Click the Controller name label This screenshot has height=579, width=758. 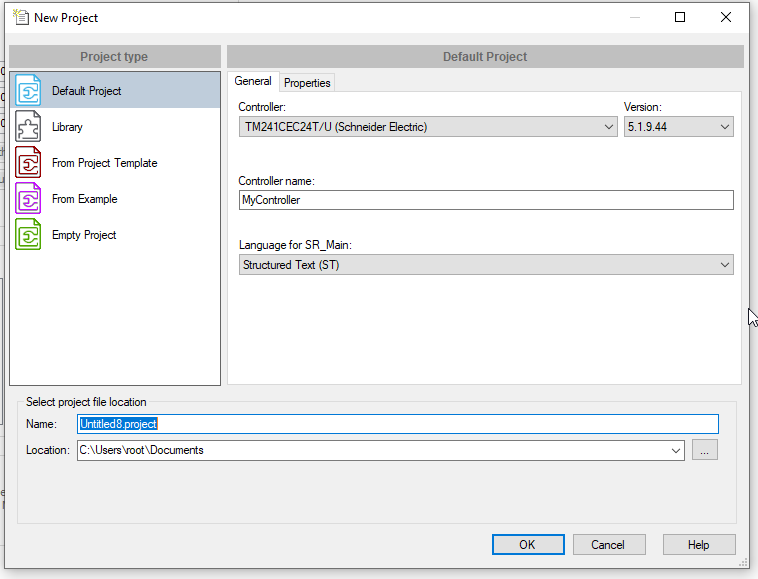coord(277,181)
